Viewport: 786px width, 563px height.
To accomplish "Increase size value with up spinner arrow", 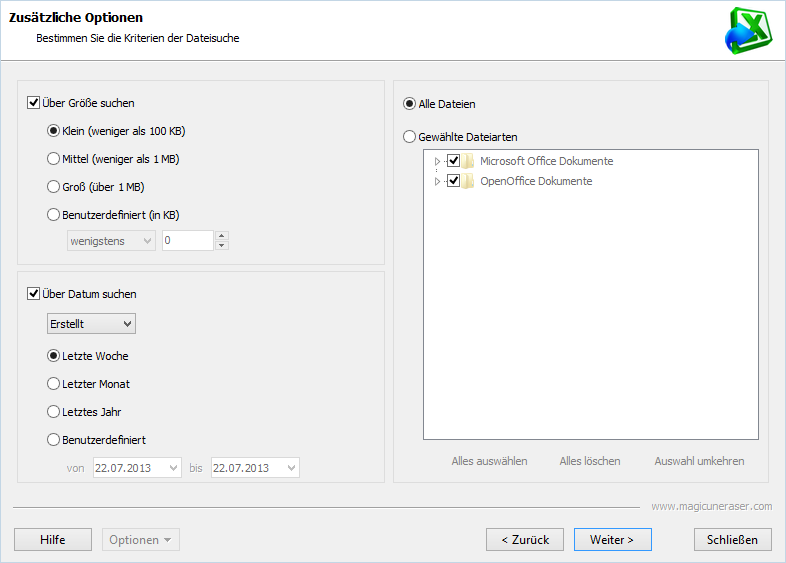I will click(x=222, y=236).
